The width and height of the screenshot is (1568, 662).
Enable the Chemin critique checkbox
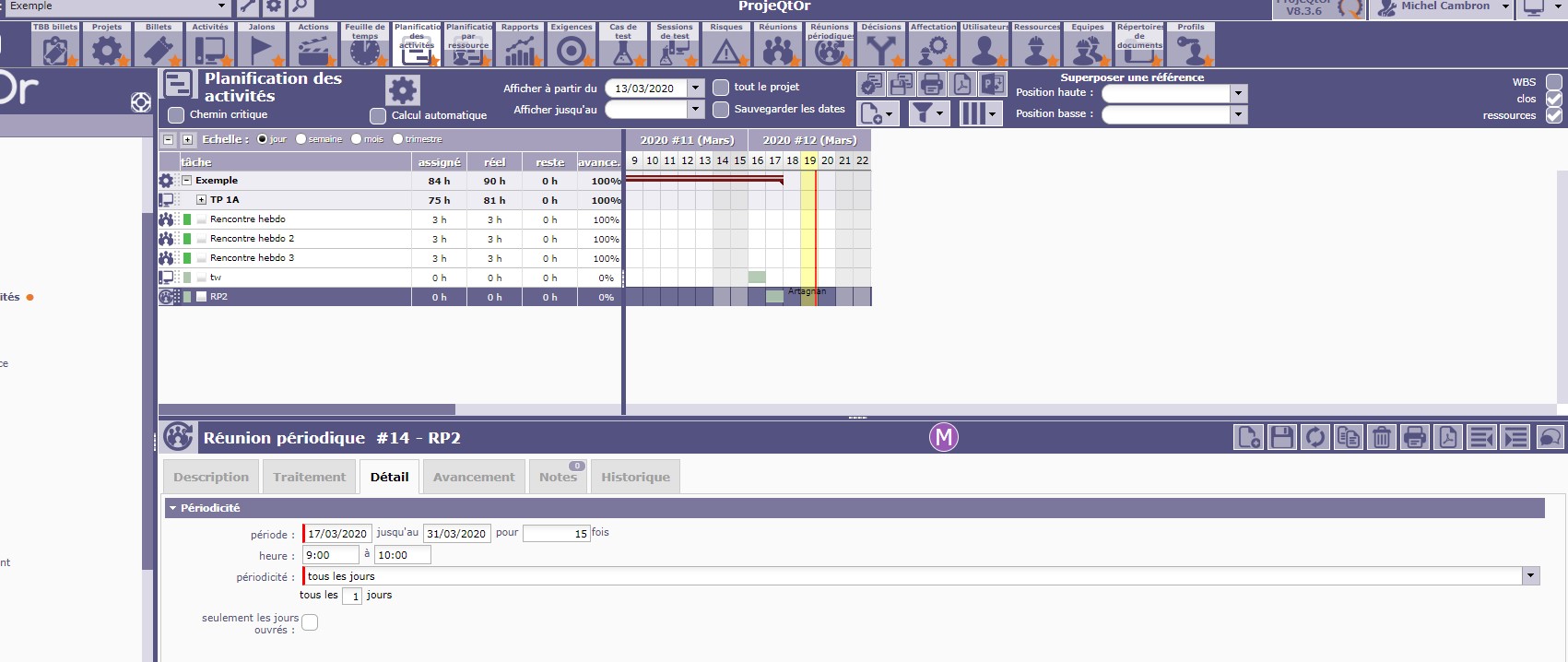[176, 115]
